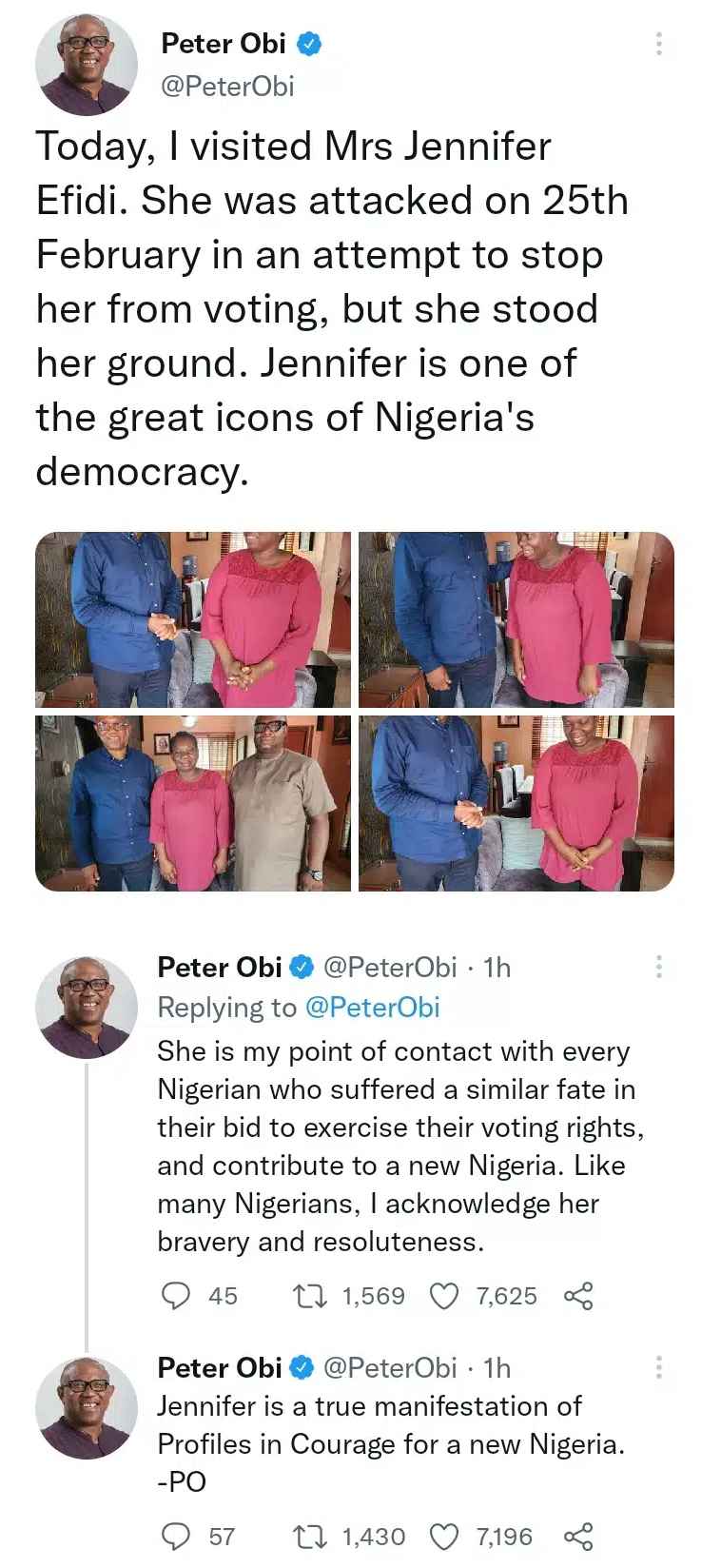Click the reply icon showing 57 comments

pyautogui.click(x=175, y=1537)
